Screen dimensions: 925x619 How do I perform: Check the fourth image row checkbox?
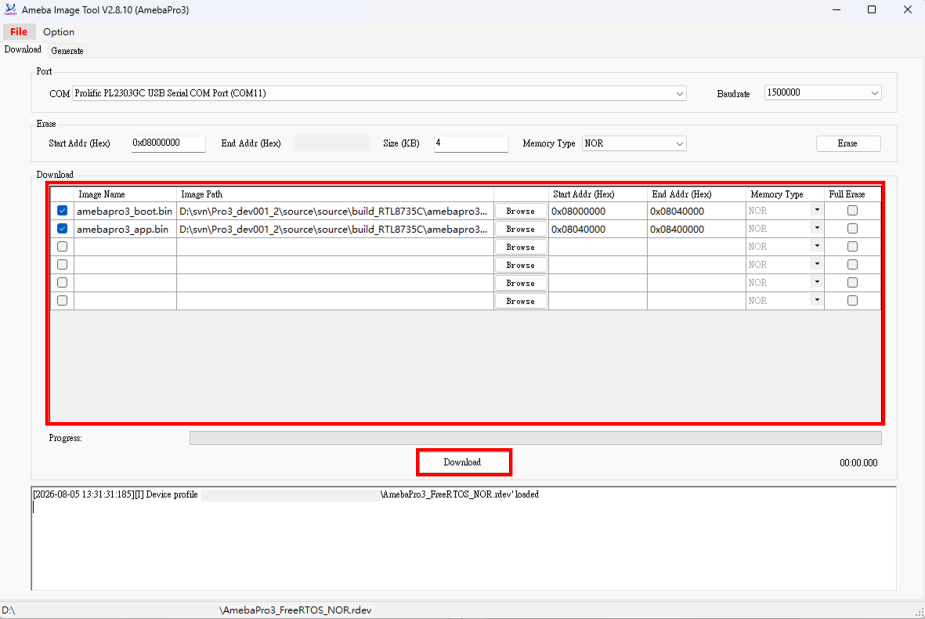[x=62, y=264]
